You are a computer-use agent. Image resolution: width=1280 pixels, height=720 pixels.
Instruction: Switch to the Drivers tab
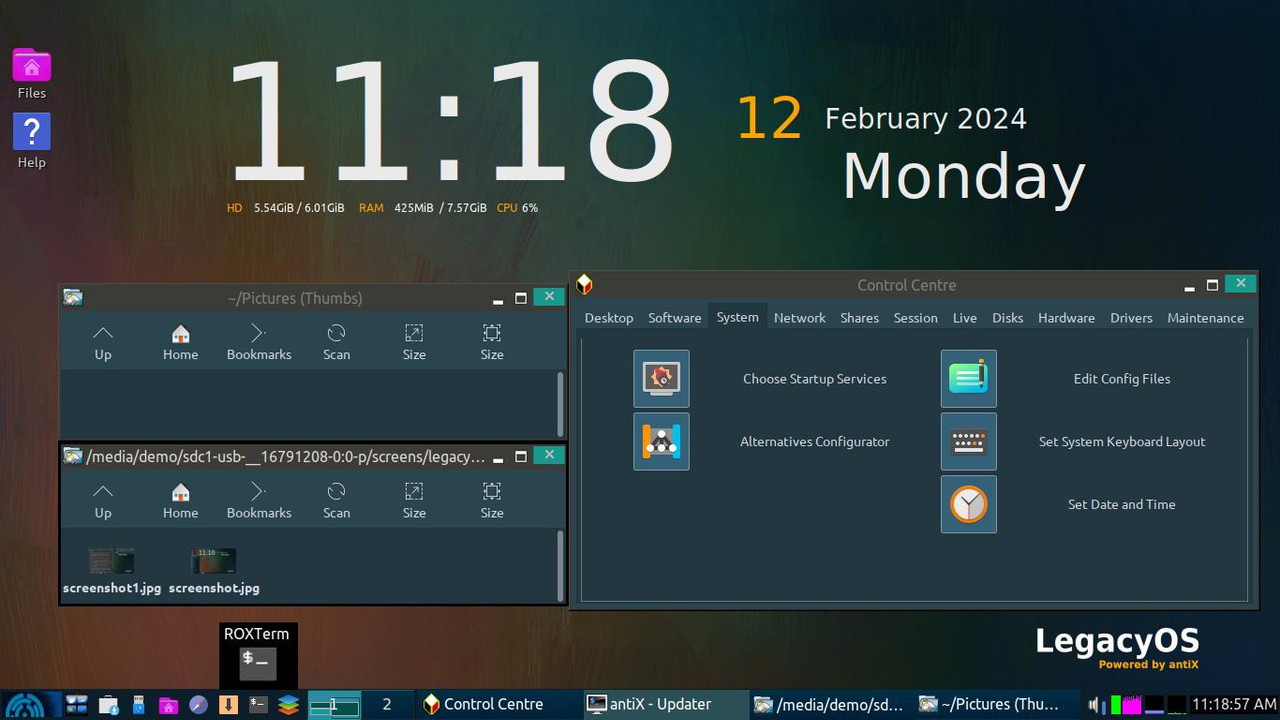[x=1131, y=318]
